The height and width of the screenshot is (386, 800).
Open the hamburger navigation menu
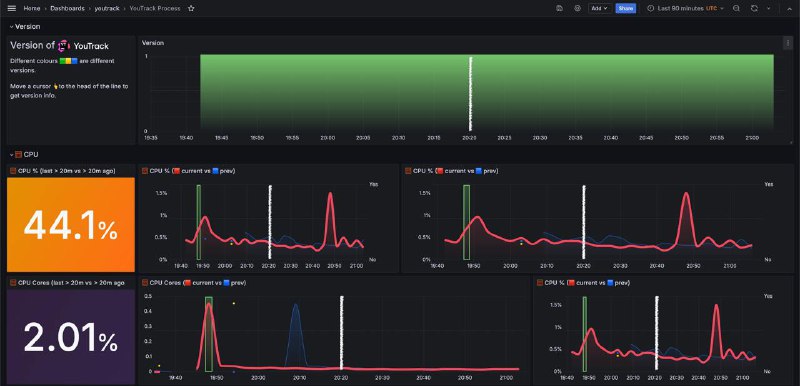12,8
